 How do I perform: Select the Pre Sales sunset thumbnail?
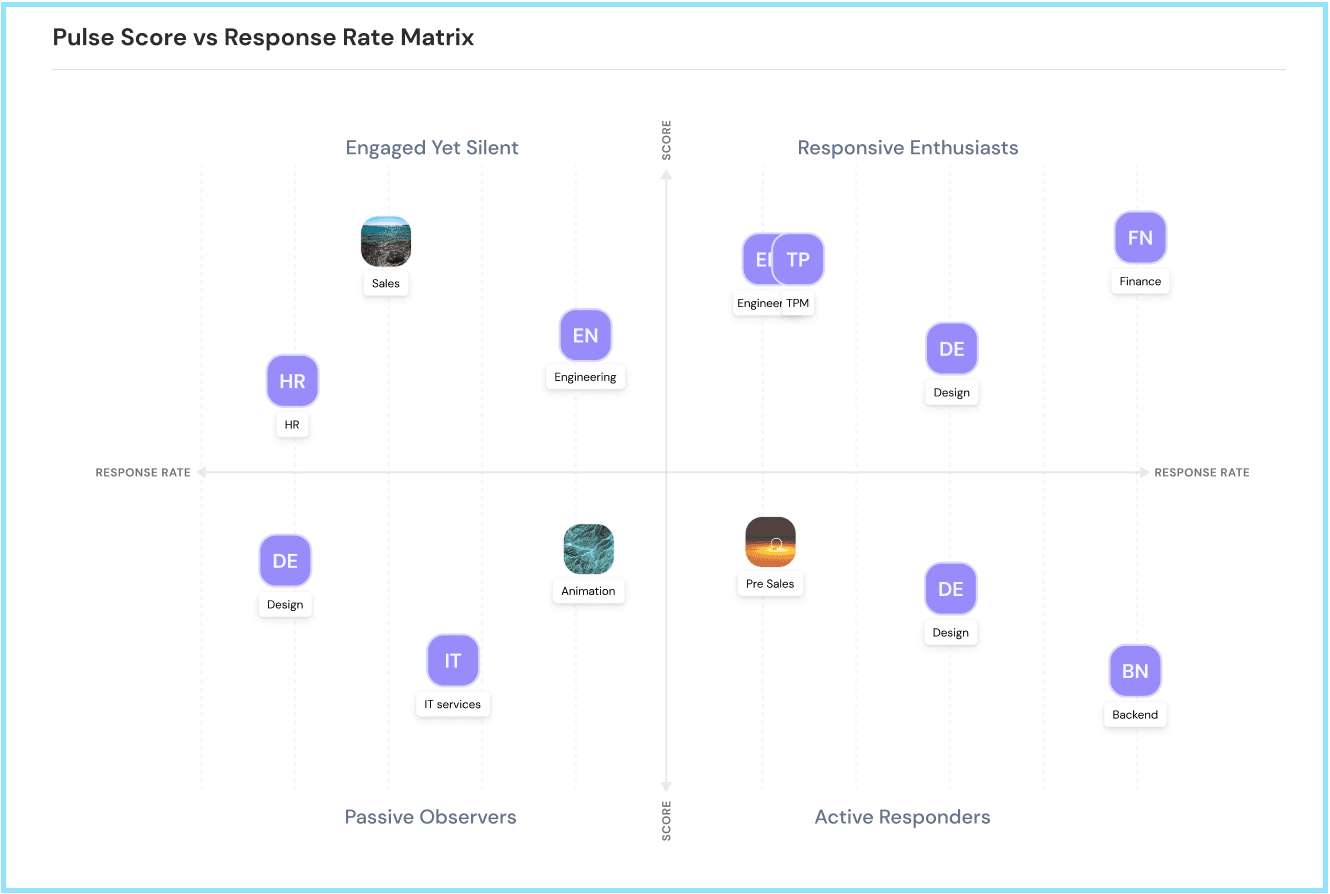770,542
